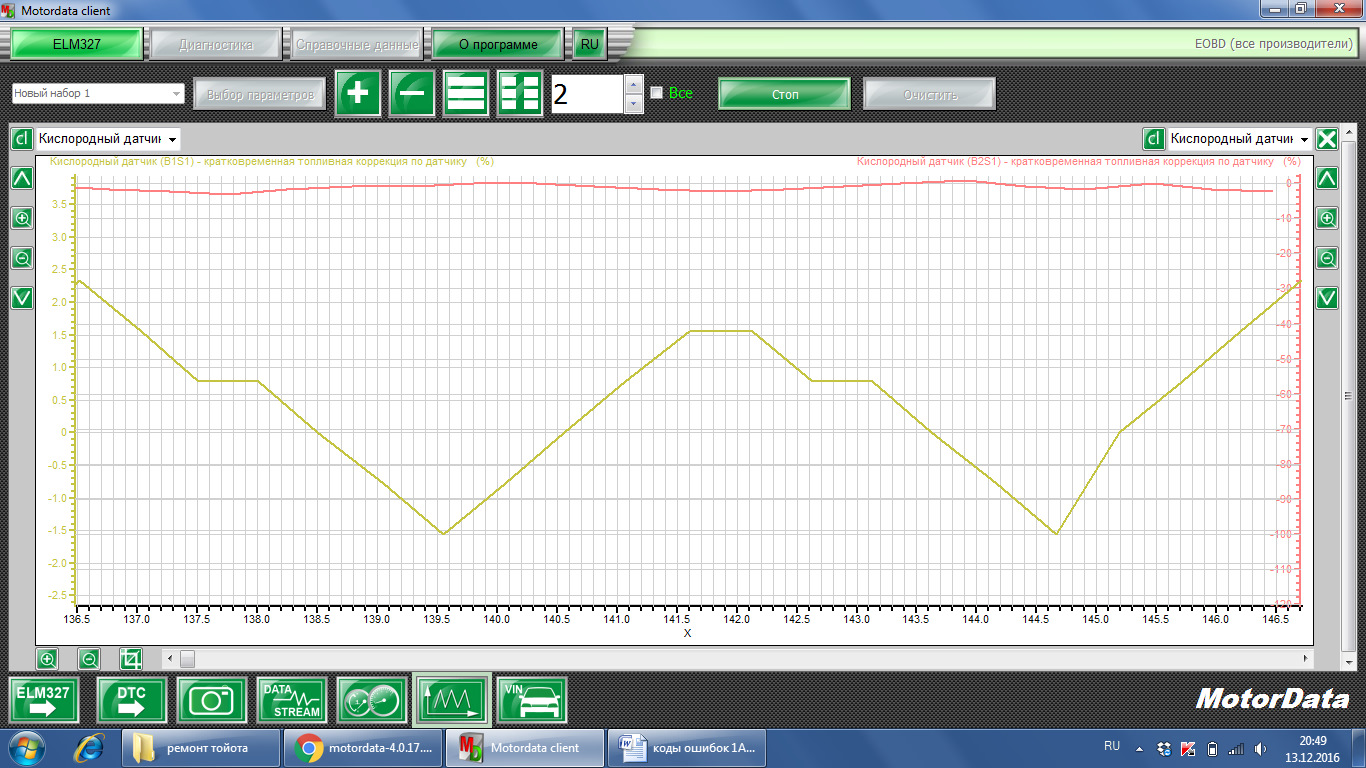Click the 'Выбор параметров' button
1366x768 pixels.
point(260,94)
